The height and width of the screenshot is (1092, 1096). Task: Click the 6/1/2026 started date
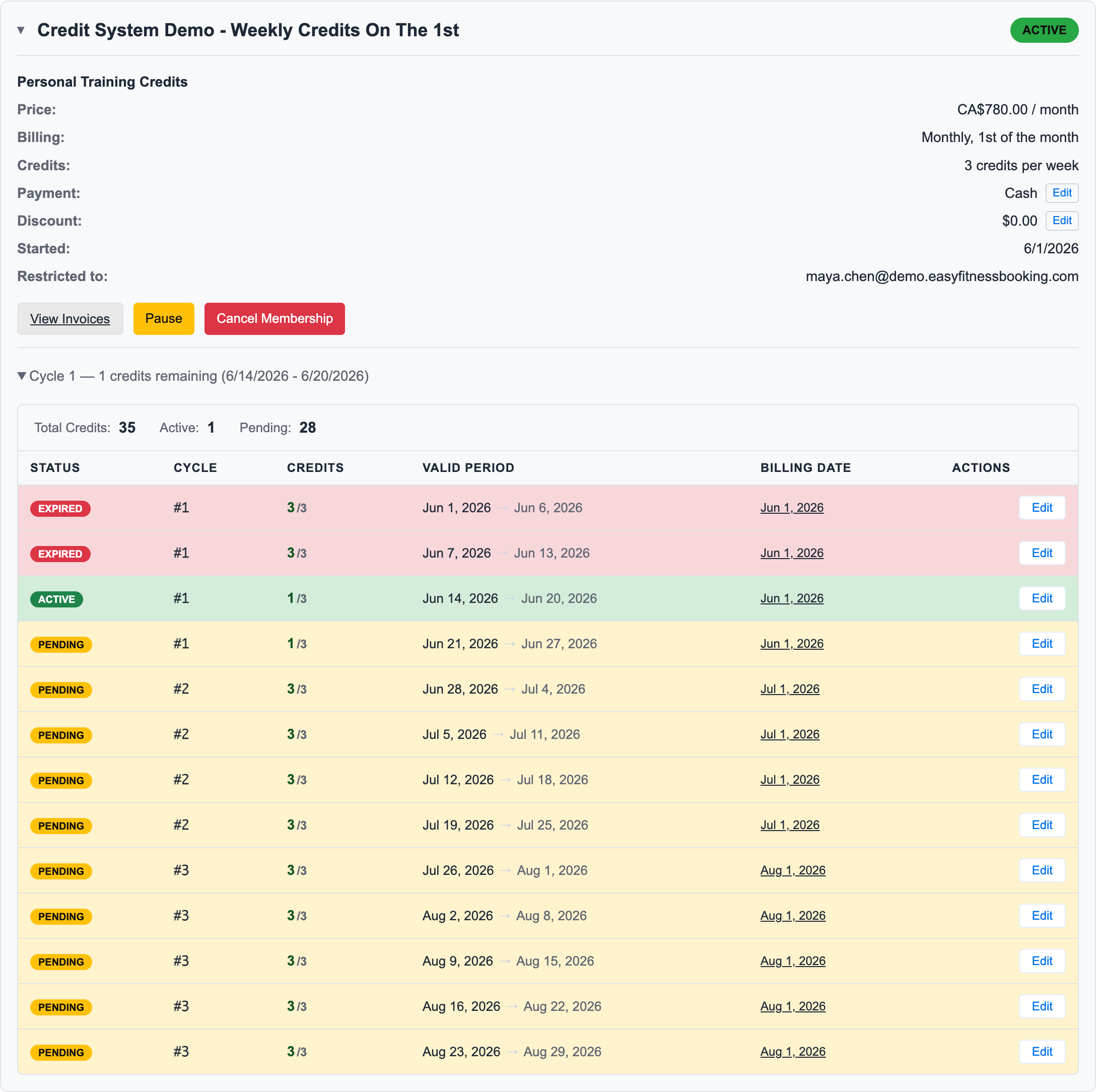[1051, 248]
